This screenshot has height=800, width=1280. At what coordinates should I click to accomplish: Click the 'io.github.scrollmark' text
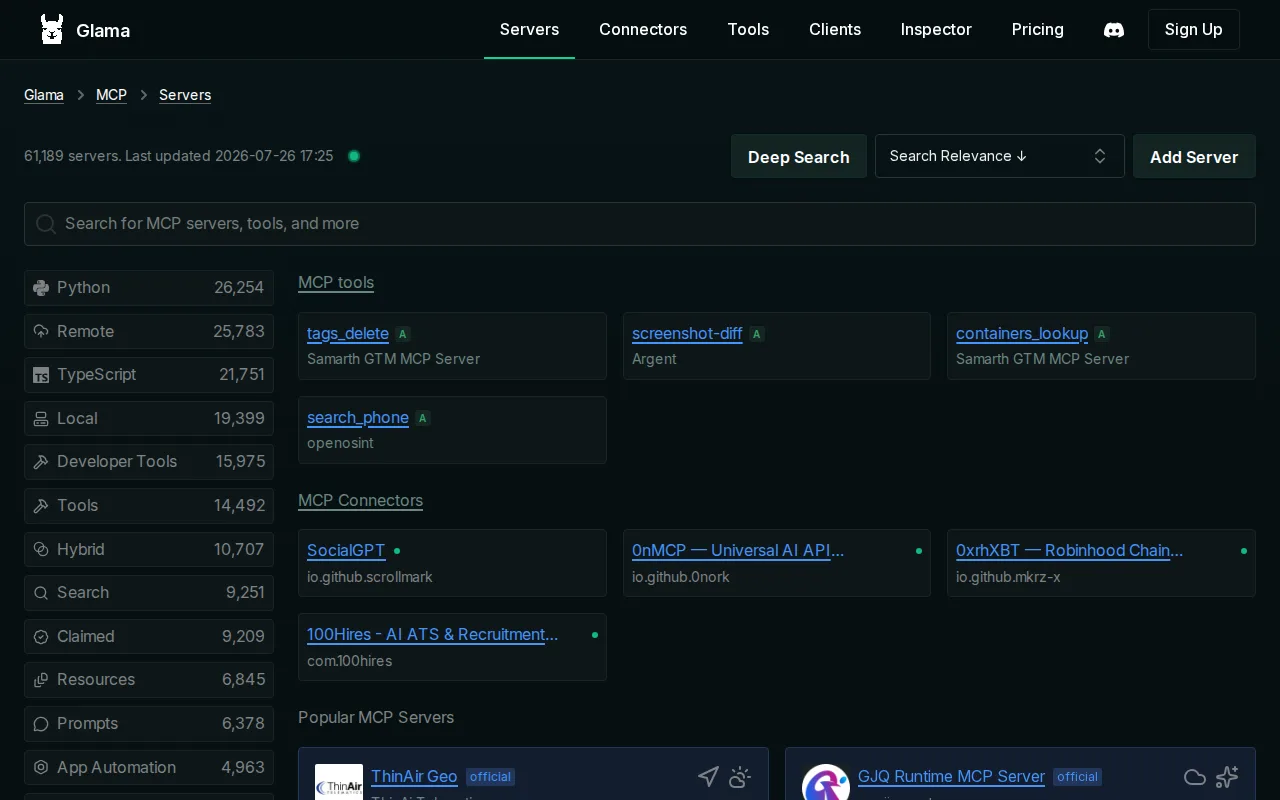point(370,577)
